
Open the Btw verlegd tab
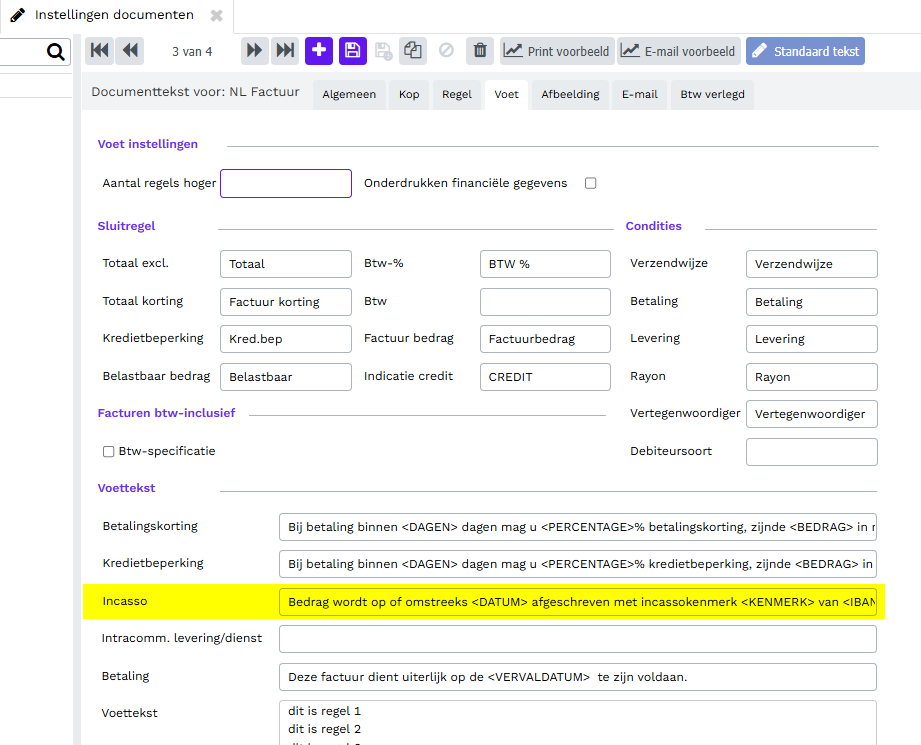(x=712, y=94)
